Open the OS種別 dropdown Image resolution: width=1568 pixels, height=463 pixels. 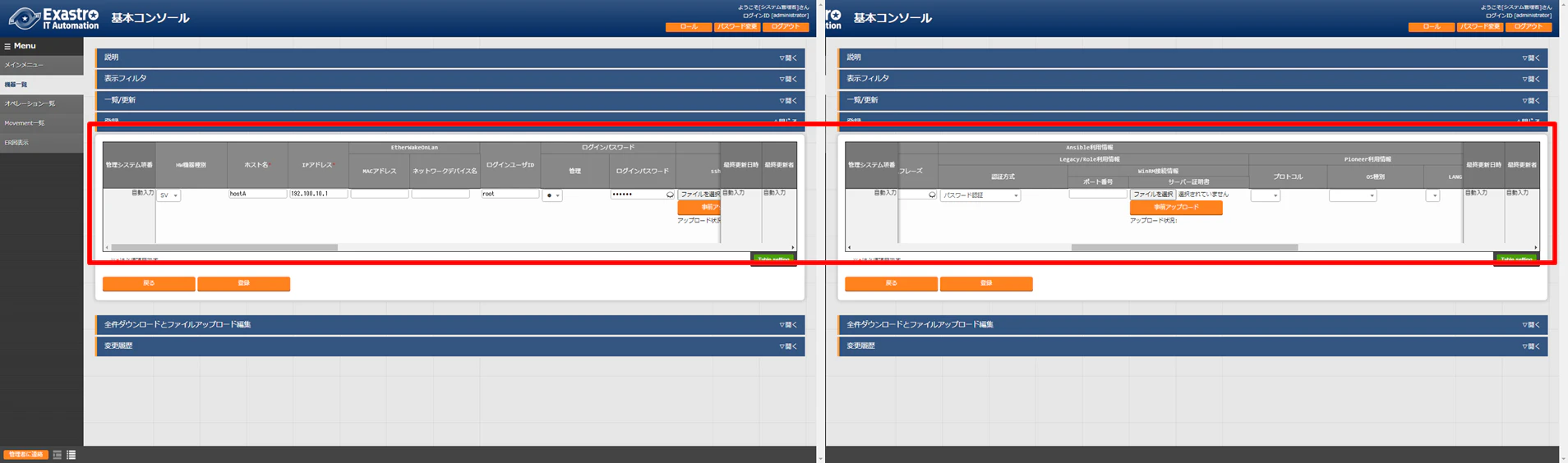[1353, 195]
